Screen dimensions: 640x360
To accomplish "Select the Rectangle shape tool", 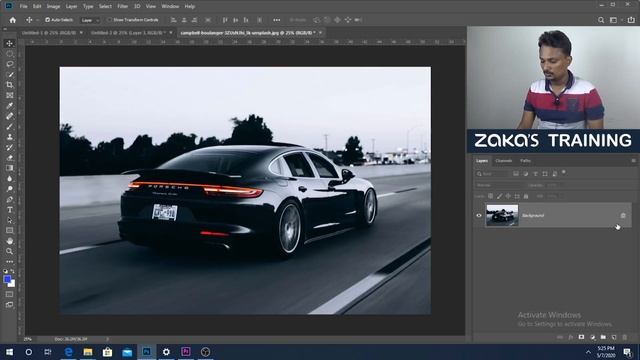I will (x=9, y=231).
